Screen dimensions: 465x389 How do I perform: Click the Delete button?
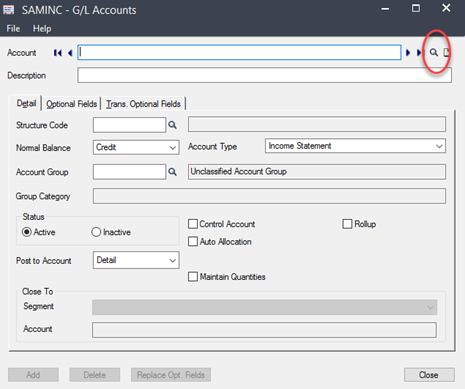95,375
